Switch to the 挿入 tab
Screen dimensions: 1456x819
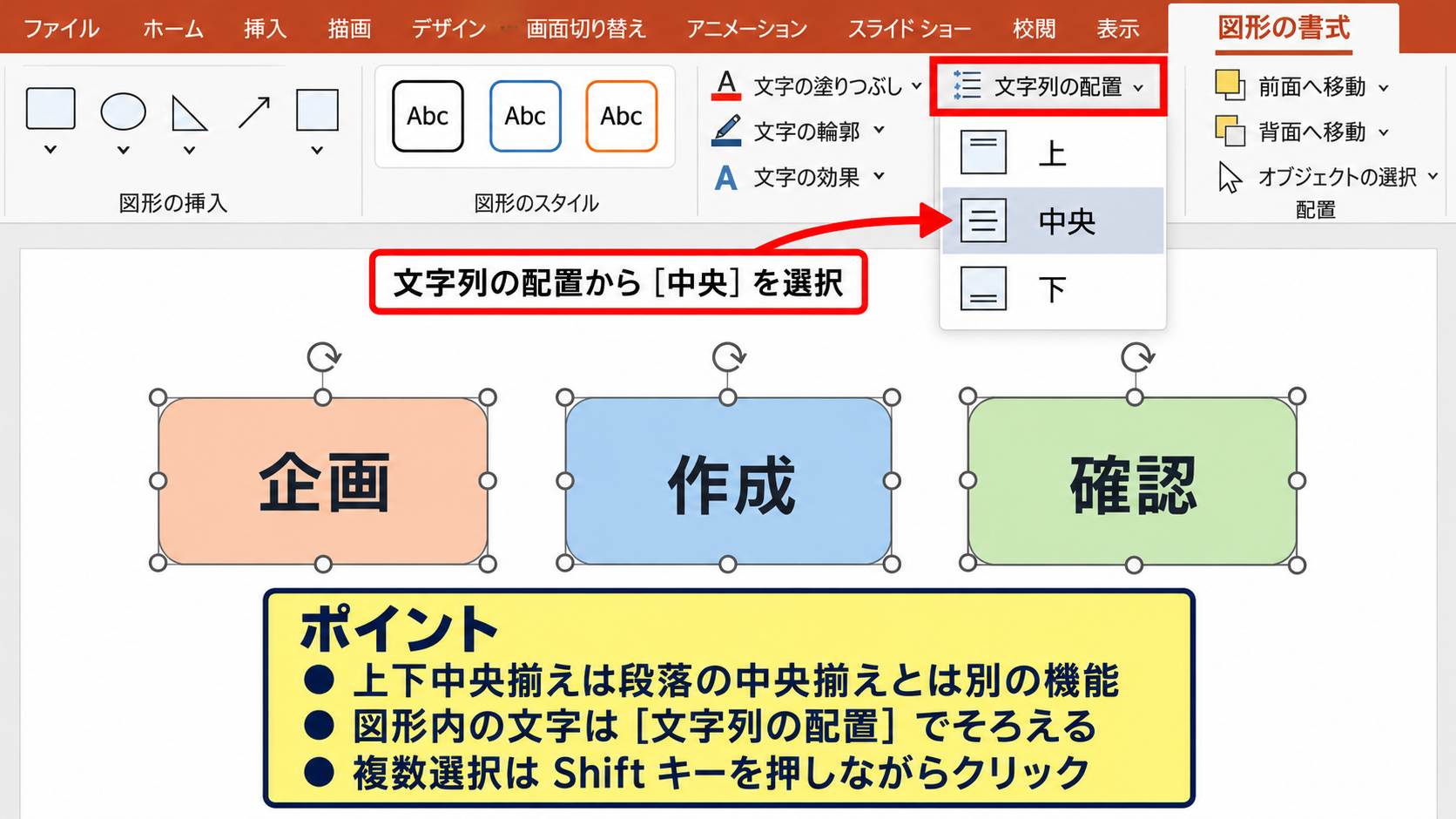tap(265, 29)
